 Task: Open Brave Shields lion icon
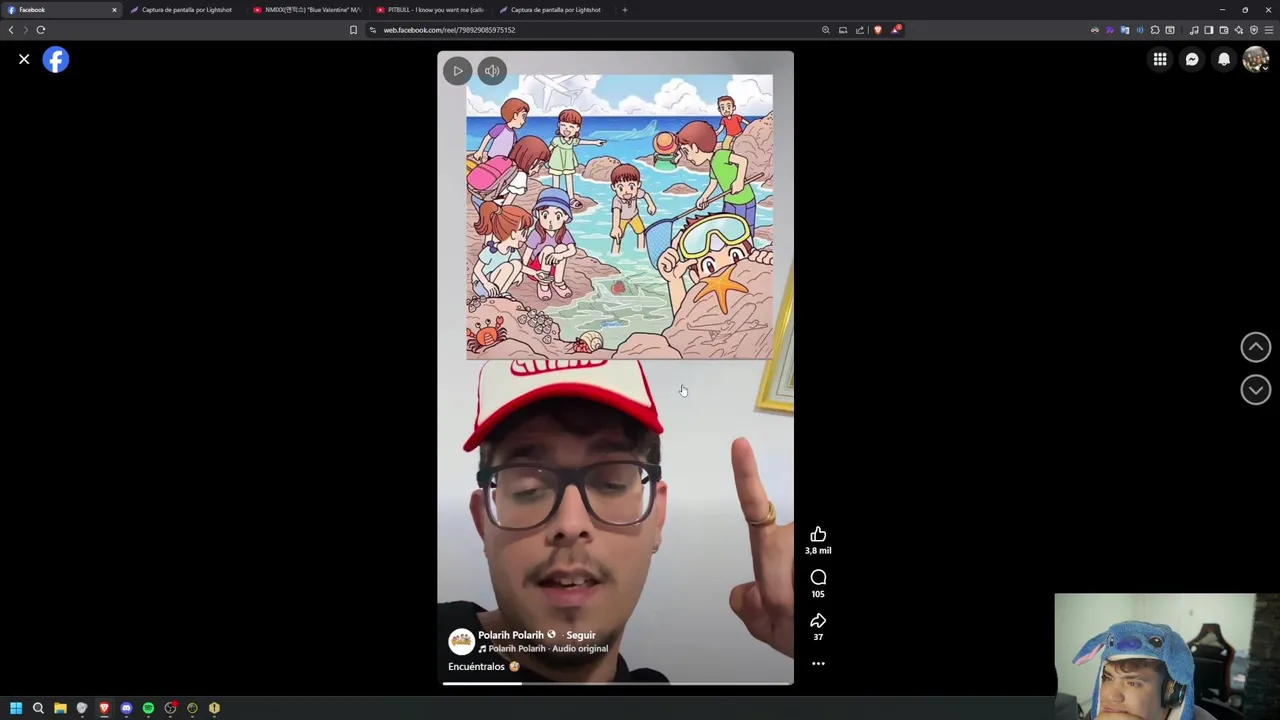(x=878, y=30)
